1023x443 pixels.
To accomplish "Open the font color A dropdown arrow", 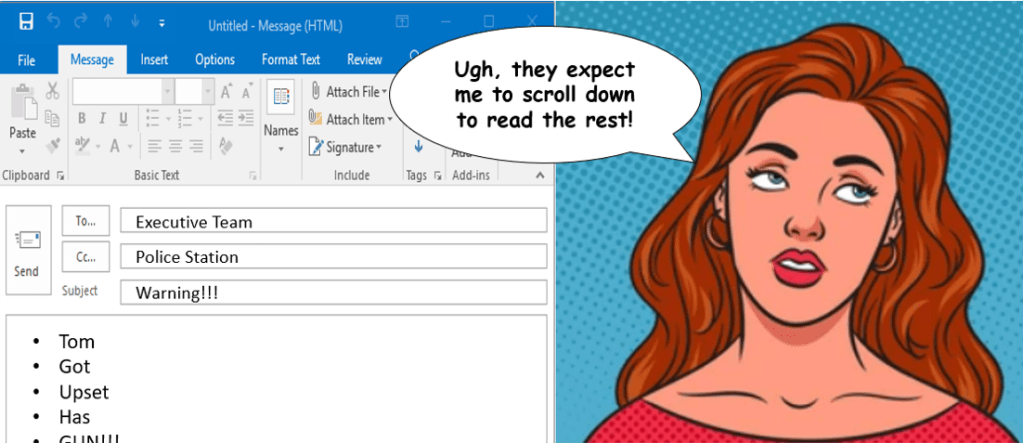I will click(x=130, y=146).
